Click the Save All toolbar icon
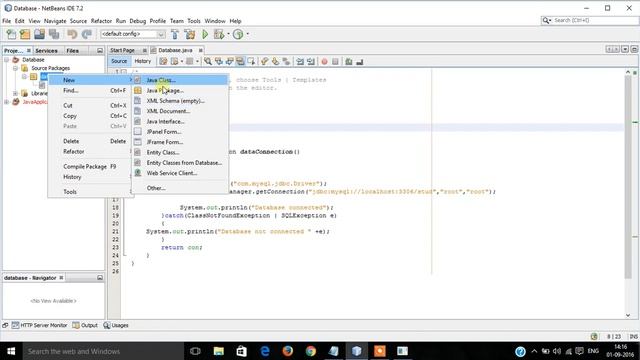640x360 pixels. point(54,34)
